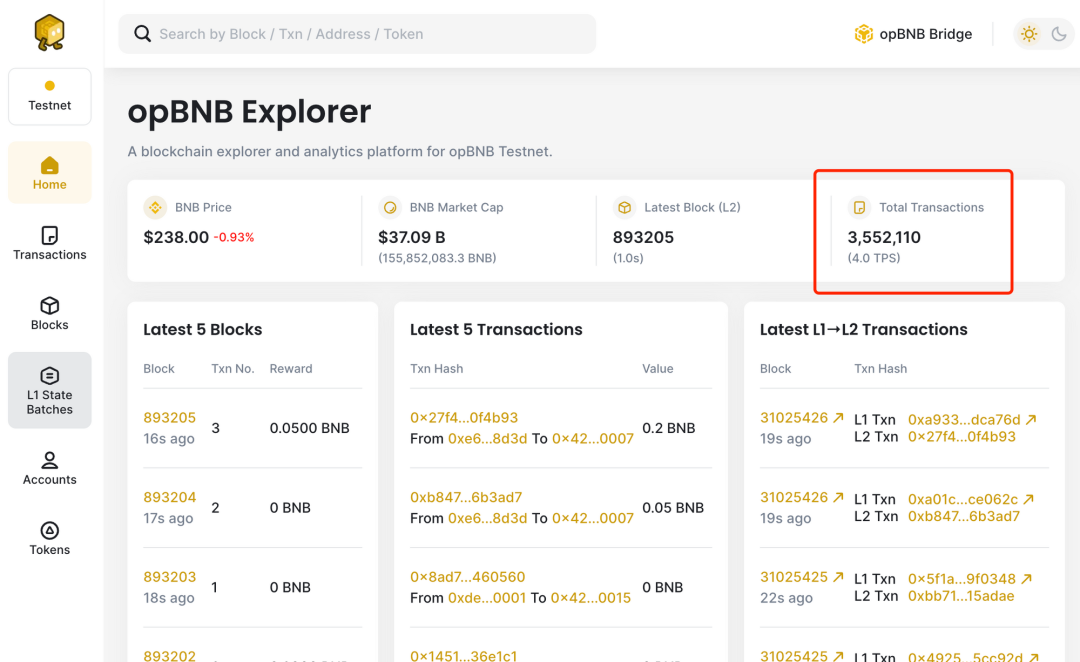Open L2 Txn 0xbb71...15adae

tap(961, 597)
